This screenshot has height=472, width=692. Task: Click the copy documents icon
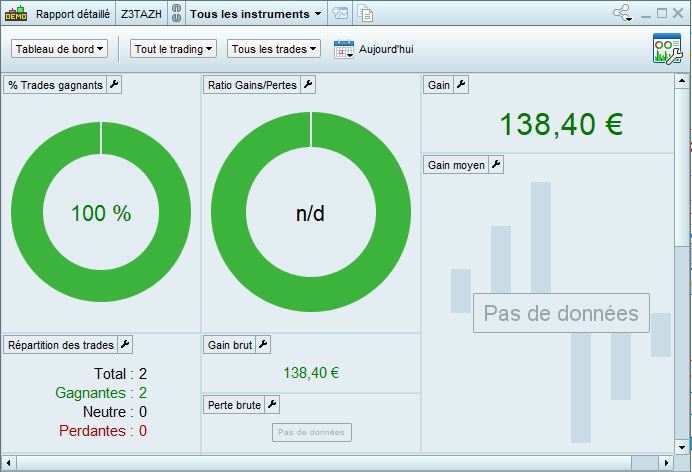click(365, 13)
